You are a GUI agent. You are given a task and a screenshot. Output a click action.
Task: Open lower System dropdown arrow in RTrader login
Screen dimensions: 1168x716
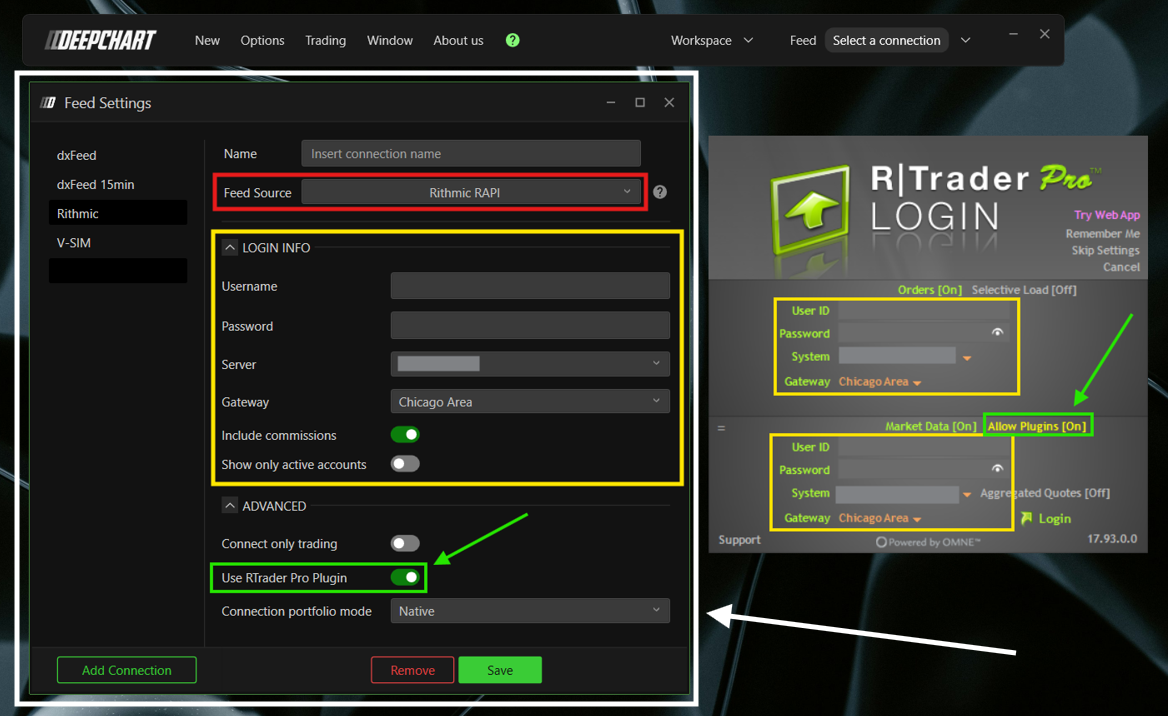click(967, 495)
